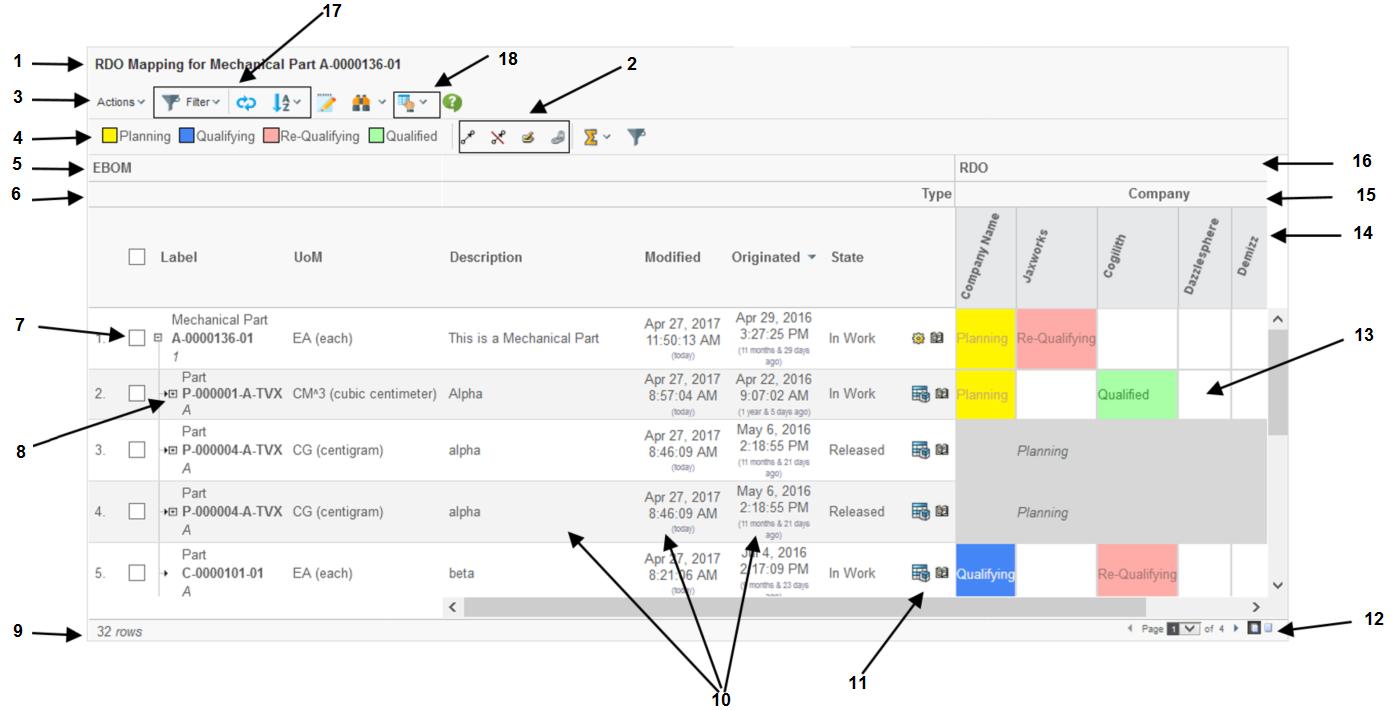Open the Actions menu

click(120, 102)
